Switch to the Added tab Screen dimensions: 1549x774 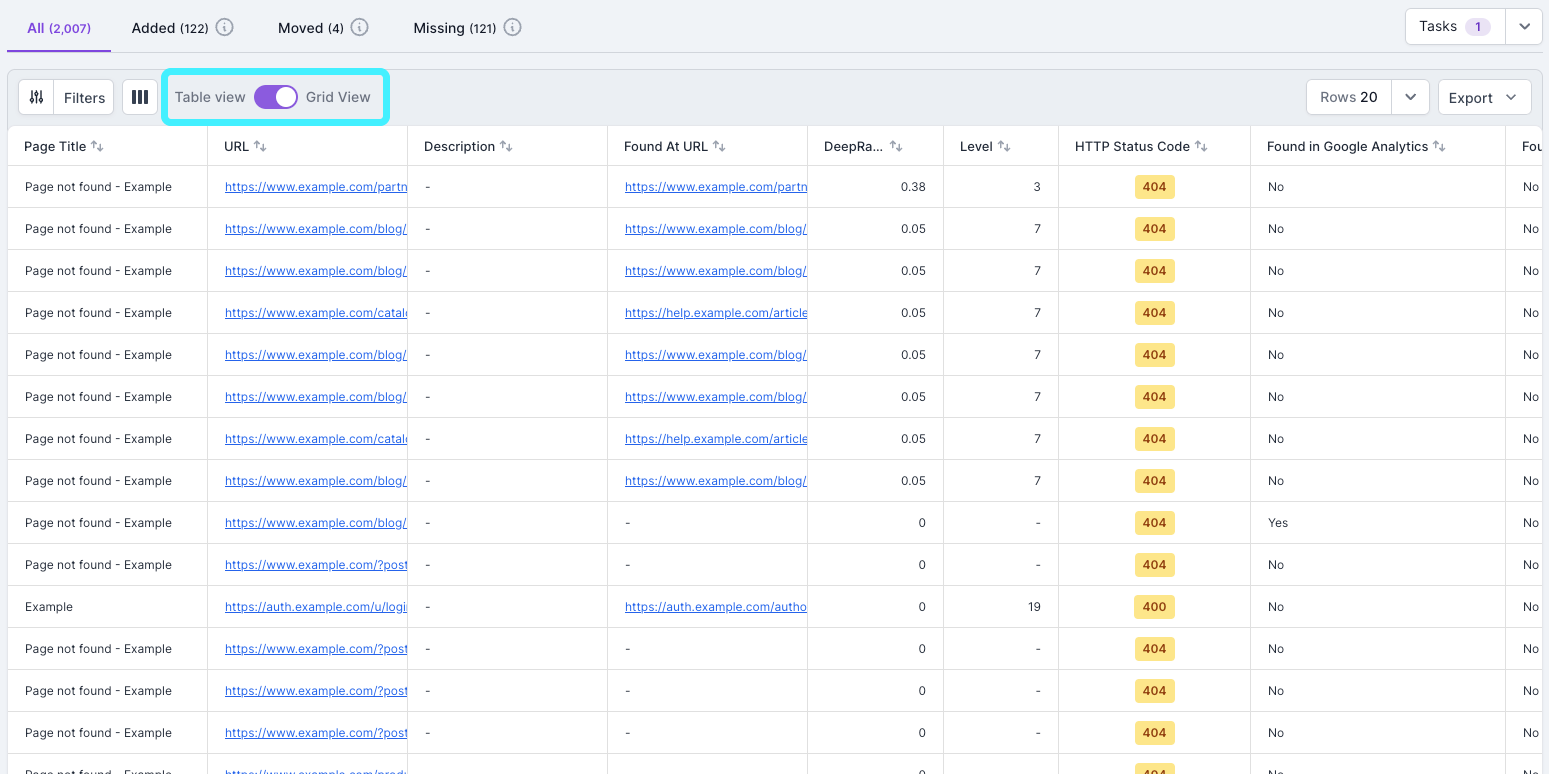tap(168, 27)
